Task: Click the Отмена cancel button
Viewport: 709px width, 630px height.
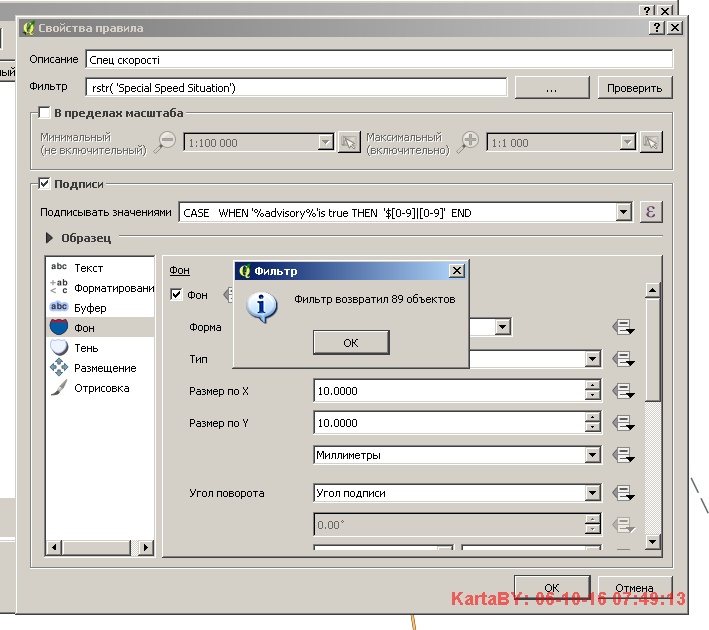Action: point(635,587)
